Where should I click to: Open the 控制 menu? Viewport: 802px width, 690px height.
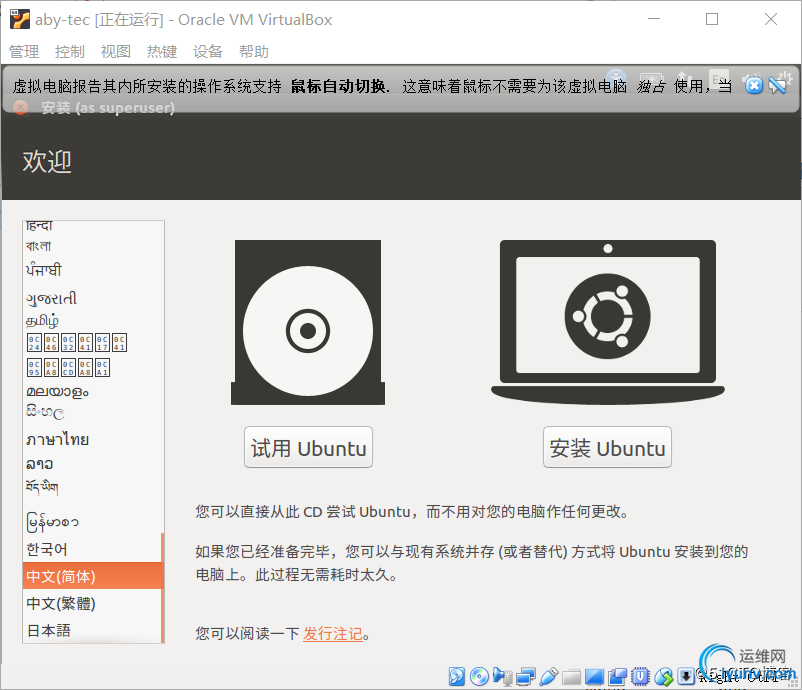[70, 51]
